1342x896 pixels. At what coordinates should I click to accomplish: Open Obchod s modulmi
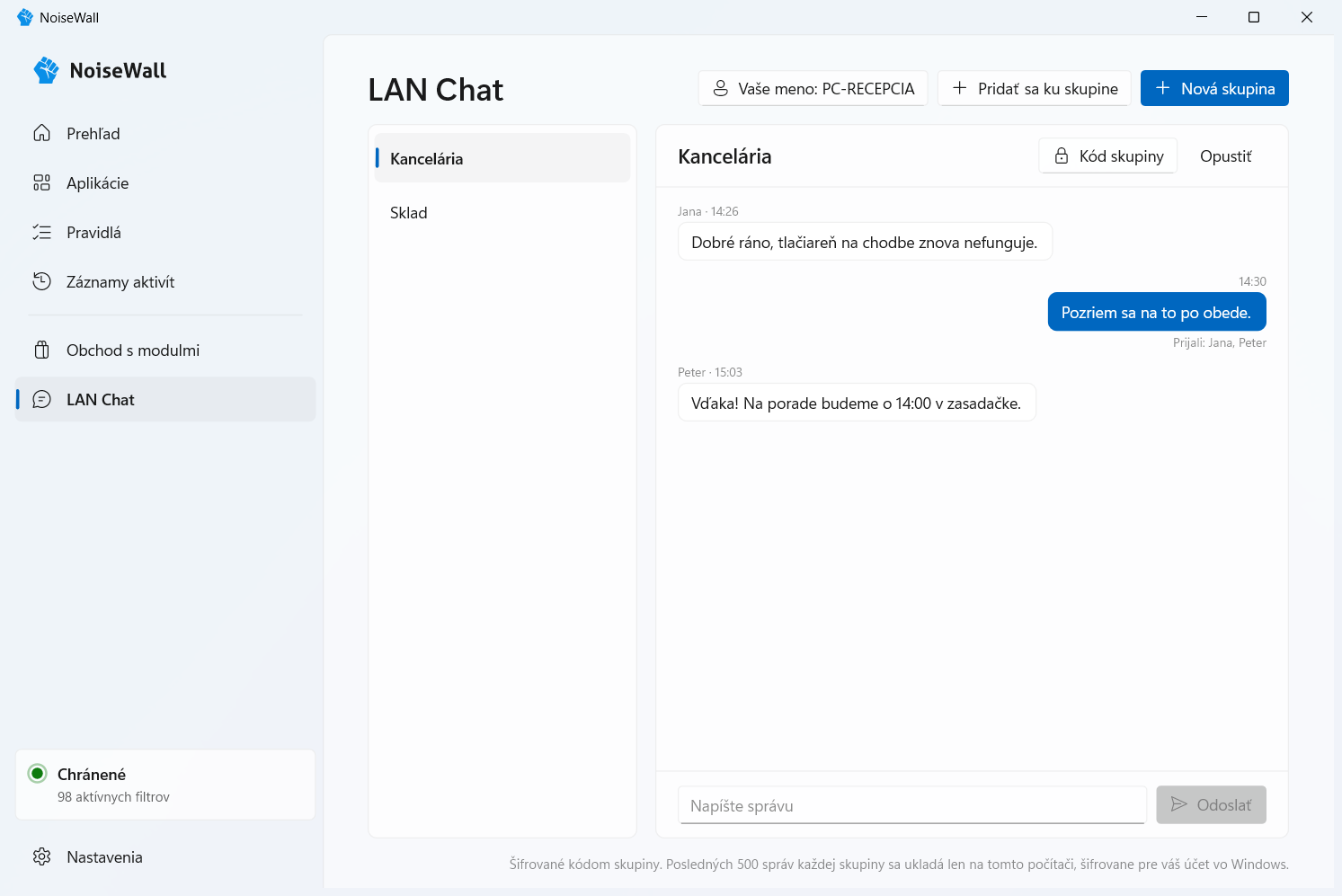tap(165, 350)
